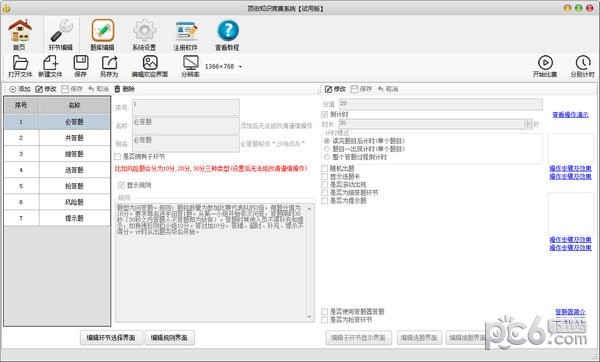Enable 是否为抢答环节 checkbox
The width and height of the screenshot is (600, 362).
click(324, 320)
